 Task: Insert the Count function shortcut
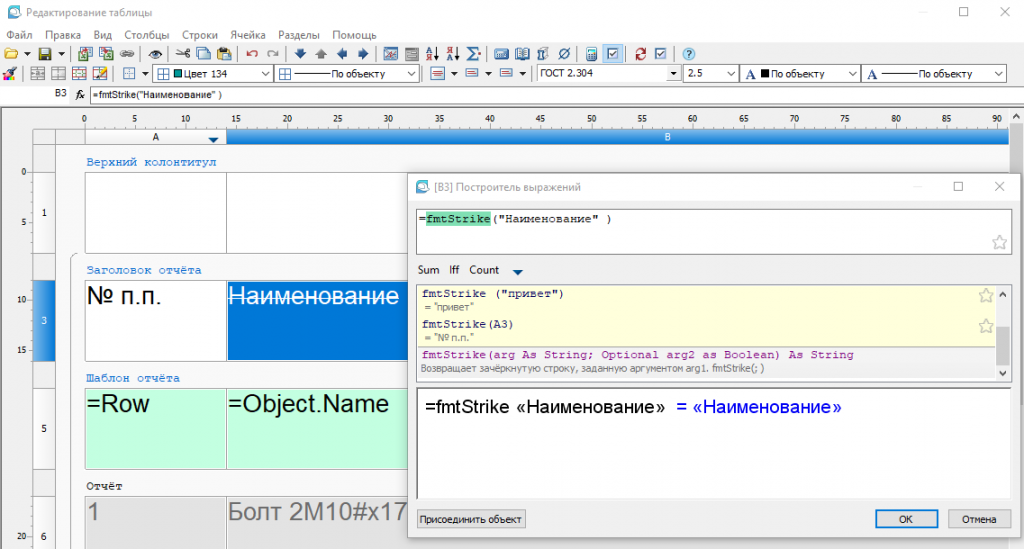click(x=484, y=270)
